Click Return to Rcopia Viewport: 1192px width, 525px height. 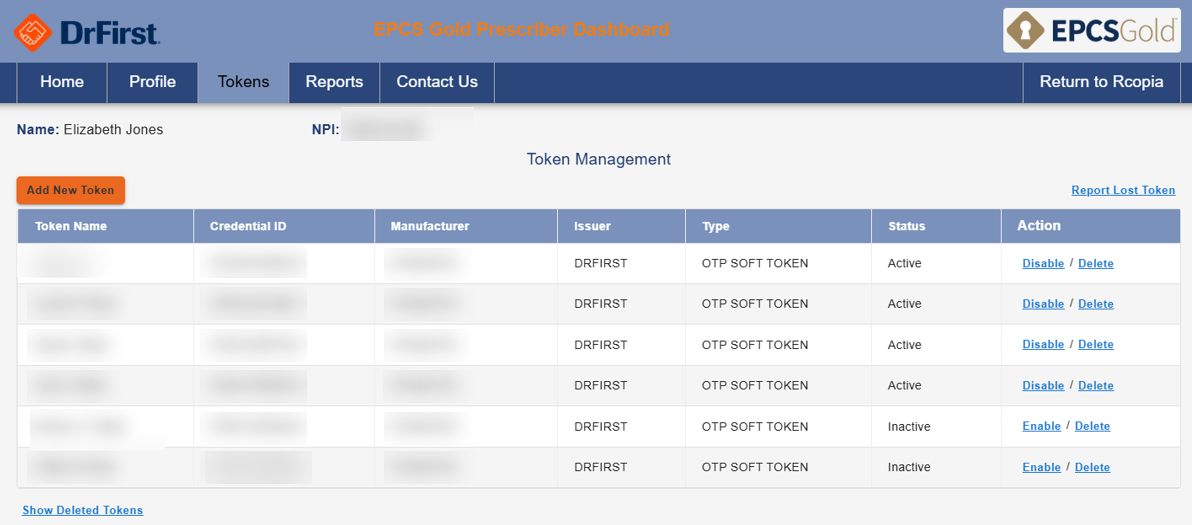(1102, 82)
